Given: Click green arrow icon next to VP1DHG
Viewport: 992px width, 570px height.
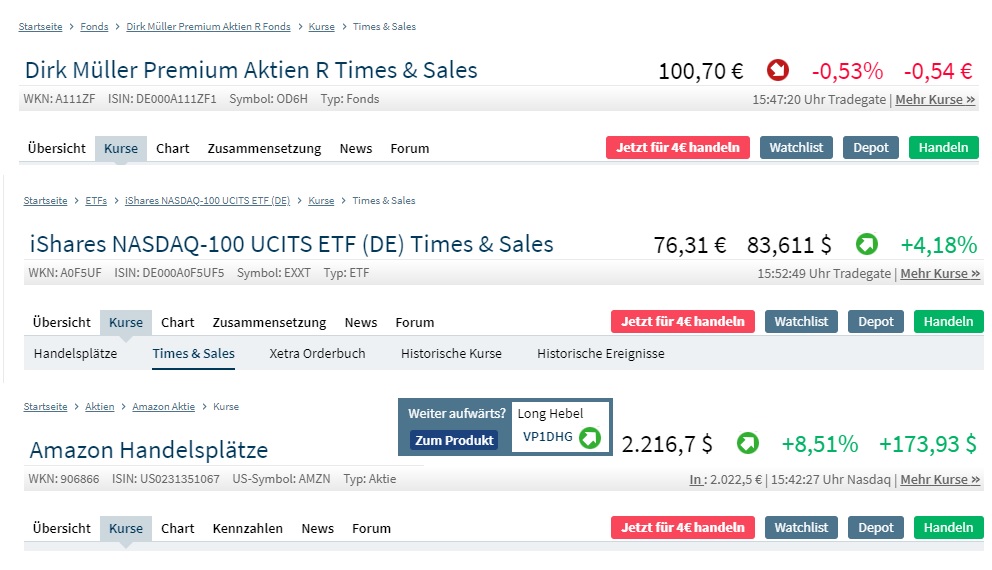Looking at the screenshot, I should [x=590, y=437].
